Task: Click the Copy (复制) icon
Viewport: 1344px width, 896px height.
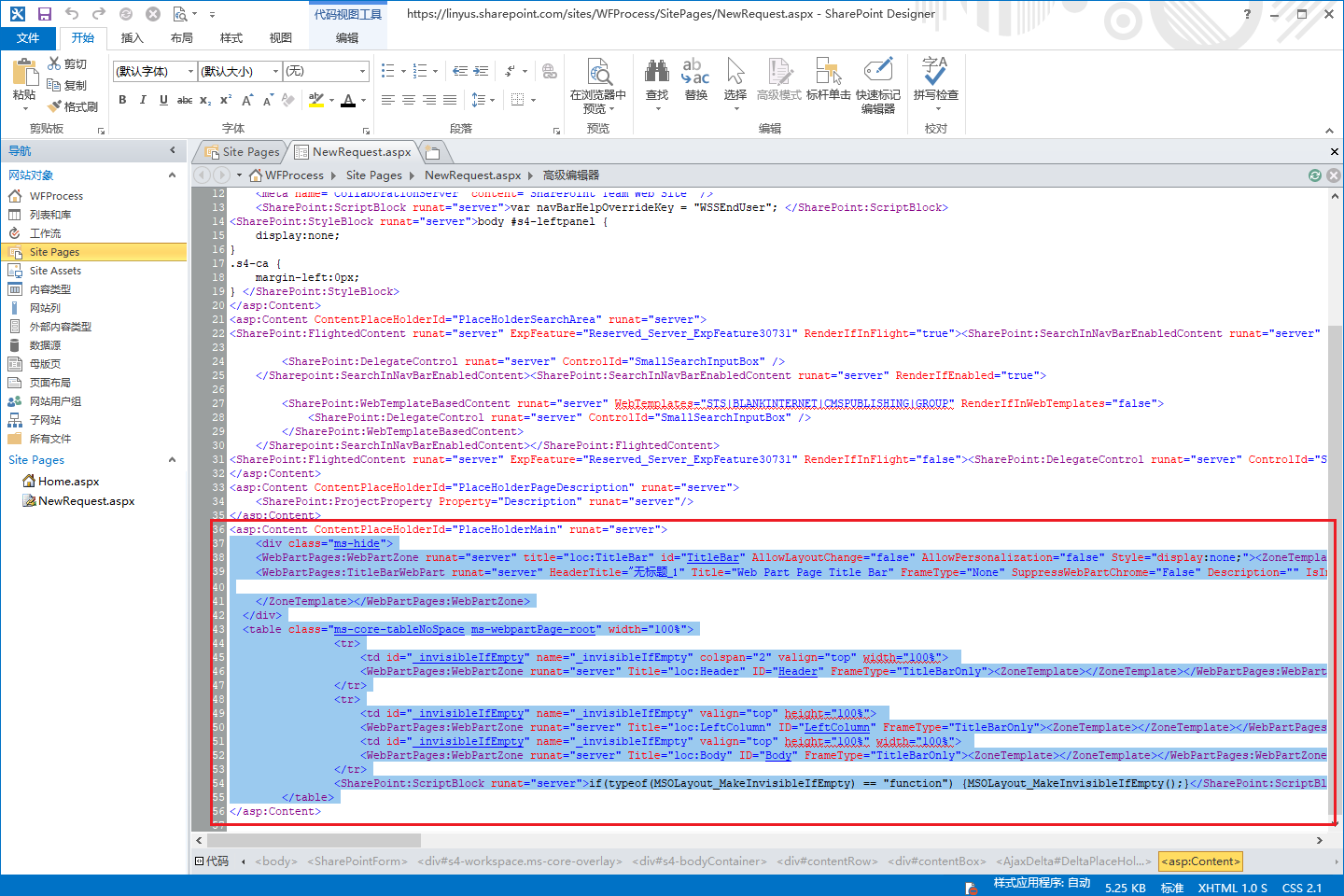Action: [x=55, y=85]
